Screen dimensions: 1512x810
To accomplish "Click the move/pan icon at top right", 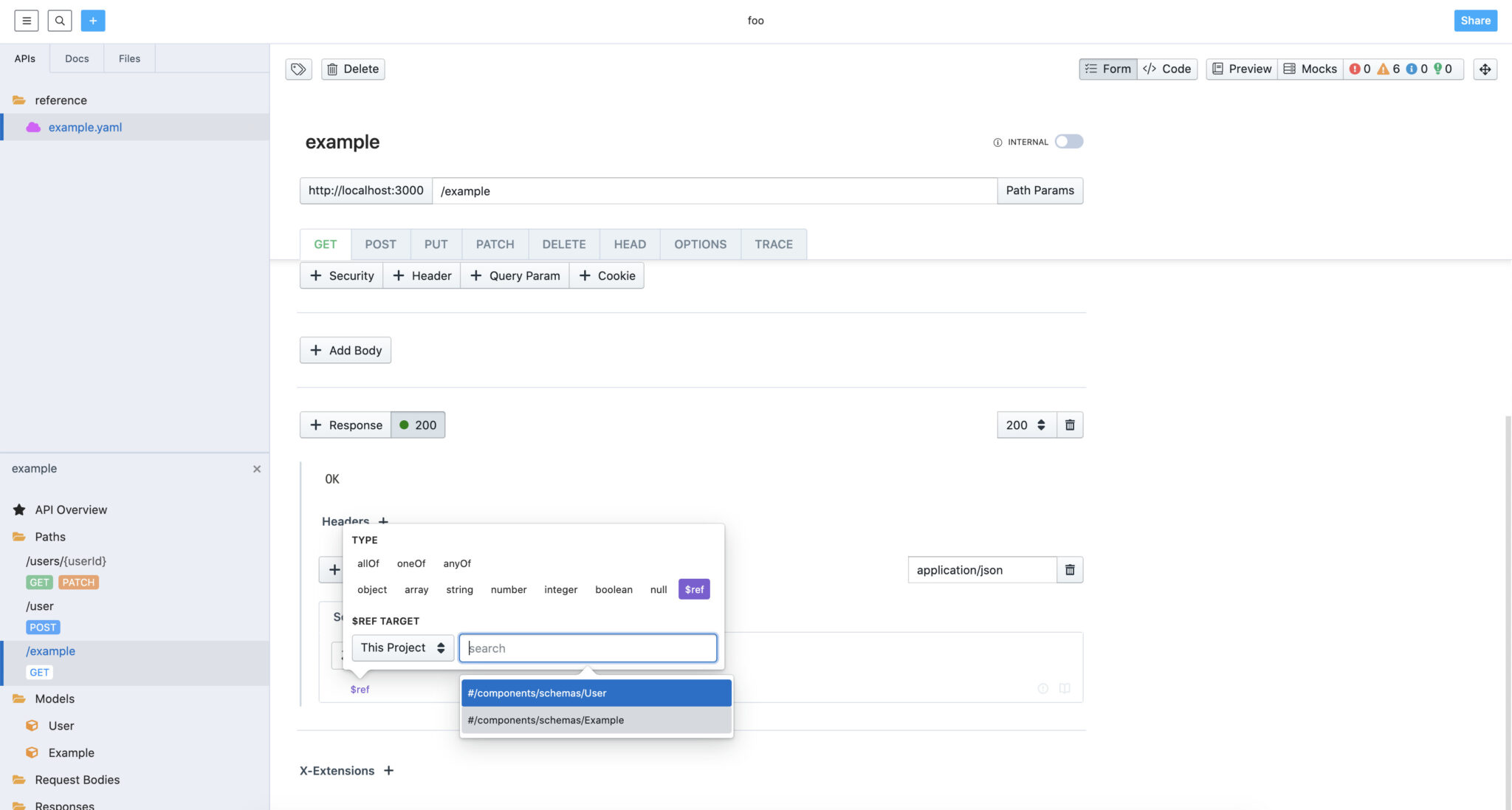I will [x=1485, y=69].
